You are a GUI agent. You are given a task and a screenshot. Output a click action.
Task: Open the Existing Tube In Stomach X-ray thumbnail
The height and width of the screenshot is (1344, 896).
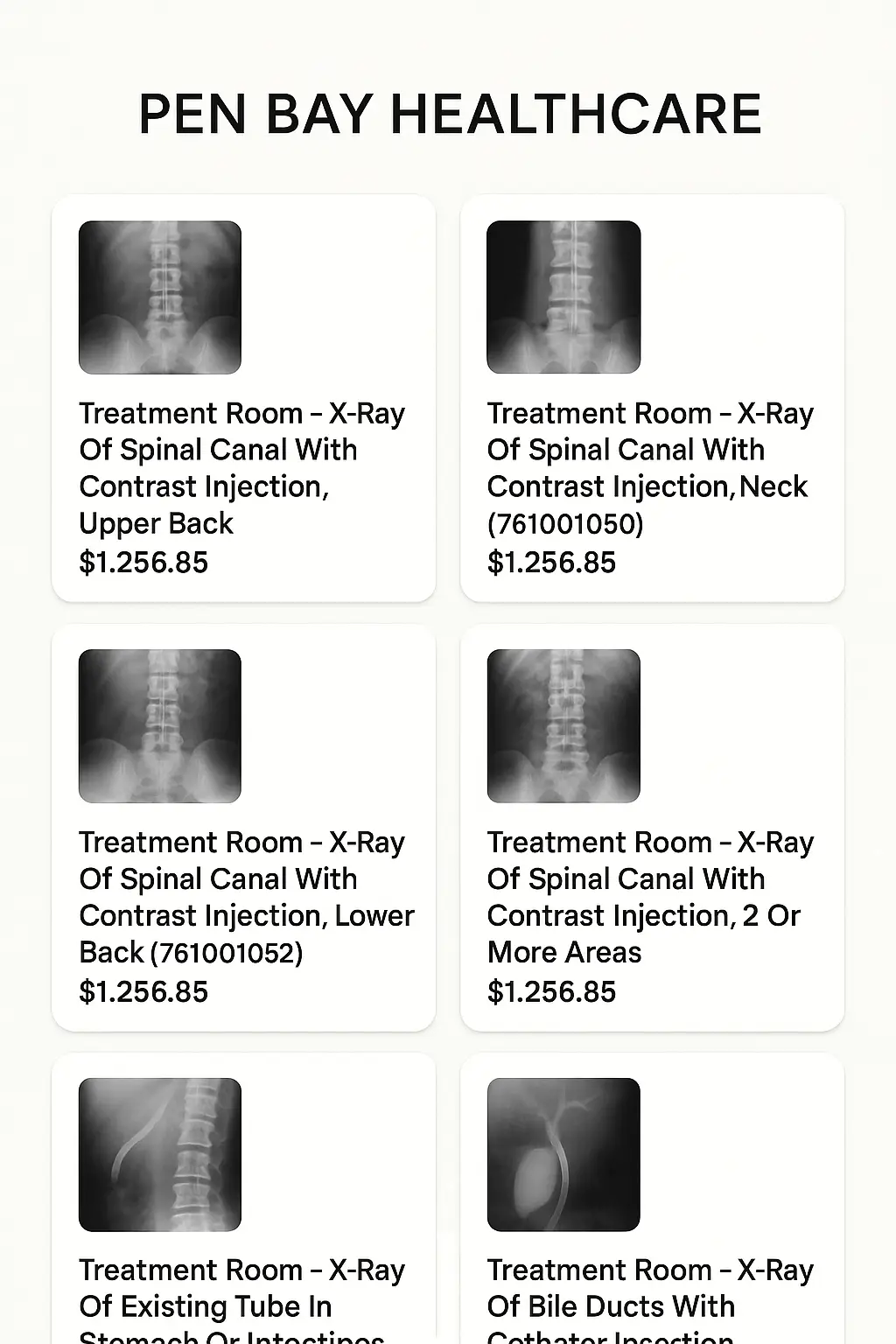coord(160,1155)
